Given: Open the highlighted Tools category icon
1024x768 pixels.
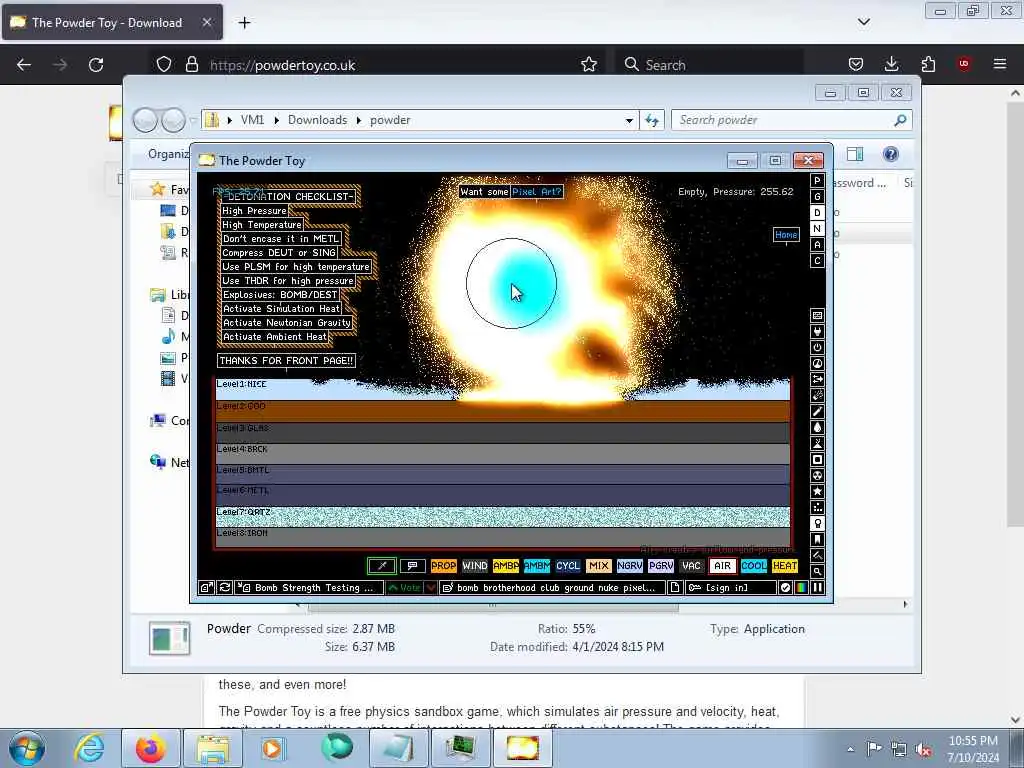Looking at the screenshot, I should [817, 524].
